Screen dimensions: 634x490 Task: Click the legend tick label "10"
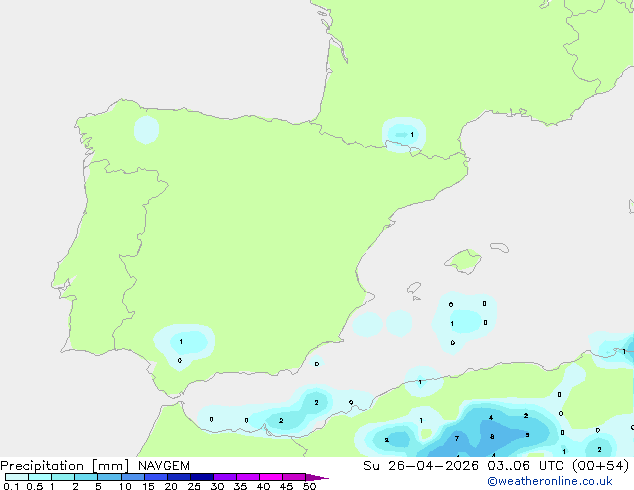(x=125, y=486)
